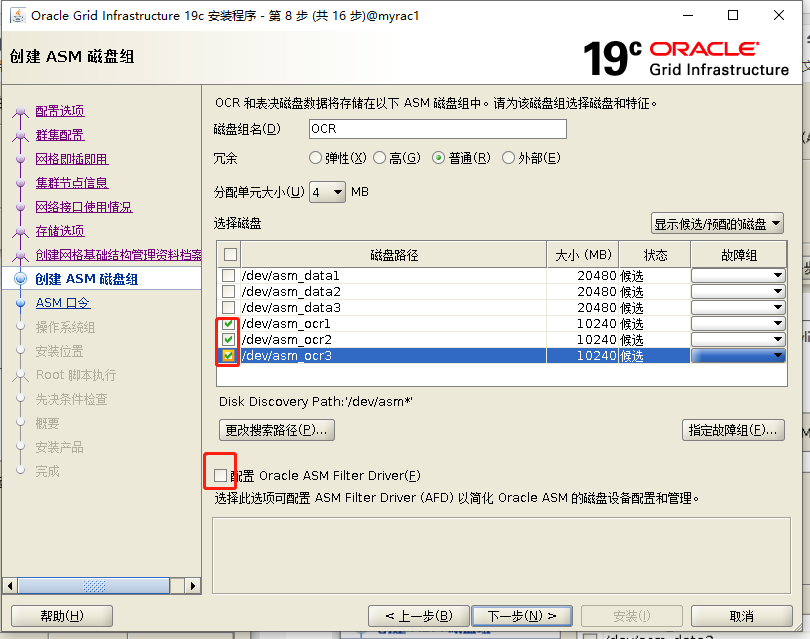810x639 pixels.
Task: Select the 外部(E) redundancy radio button
Action: 508,158
